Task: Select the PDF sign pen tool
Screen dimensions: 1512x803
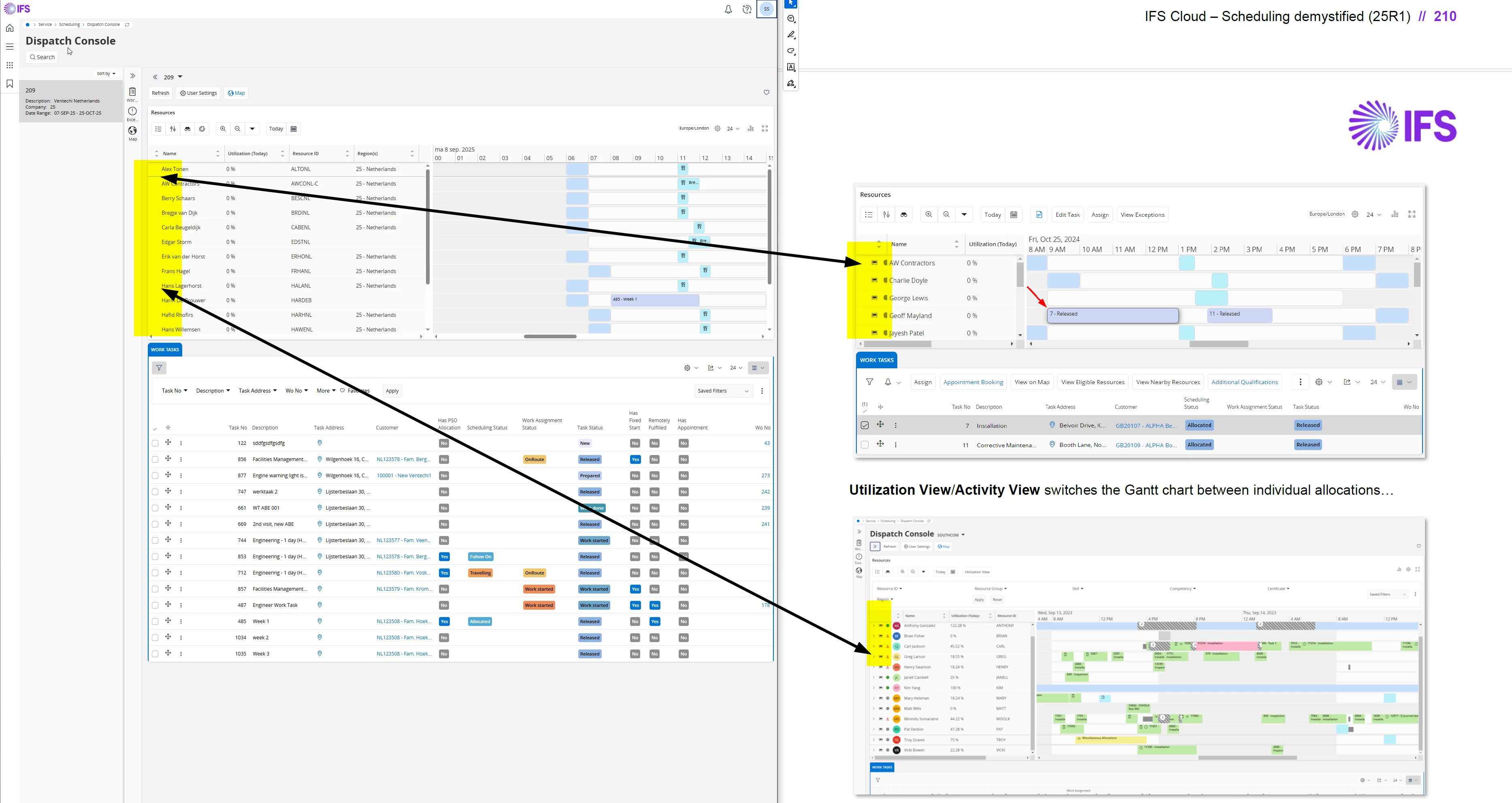Action: coord(791,83)
